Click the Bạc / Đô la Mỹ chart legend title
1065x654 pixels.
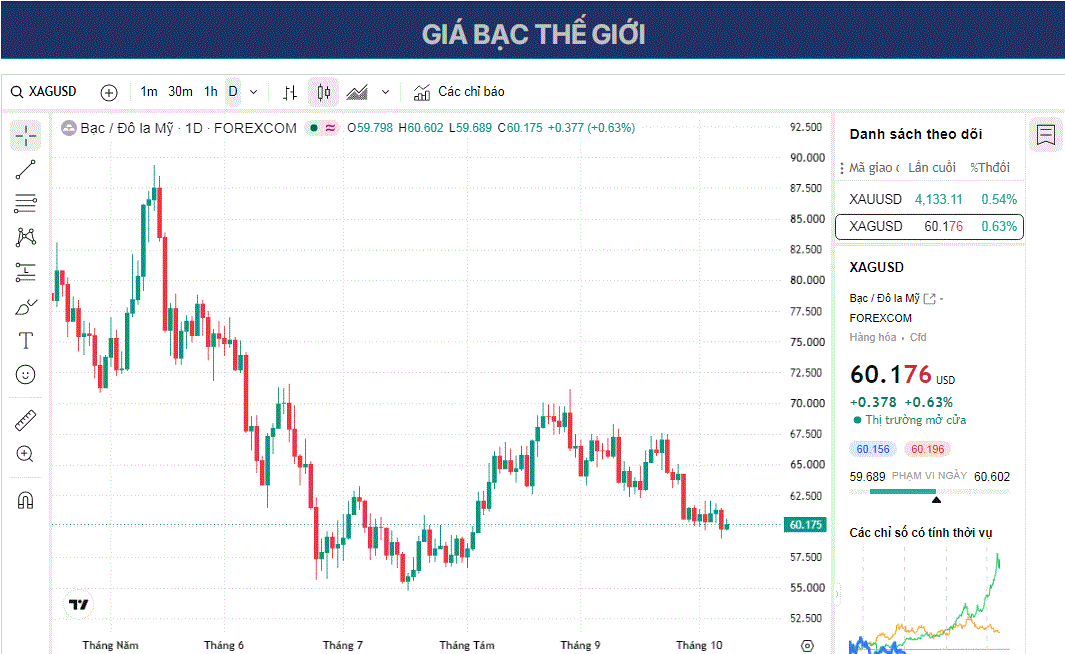[188, 128]
